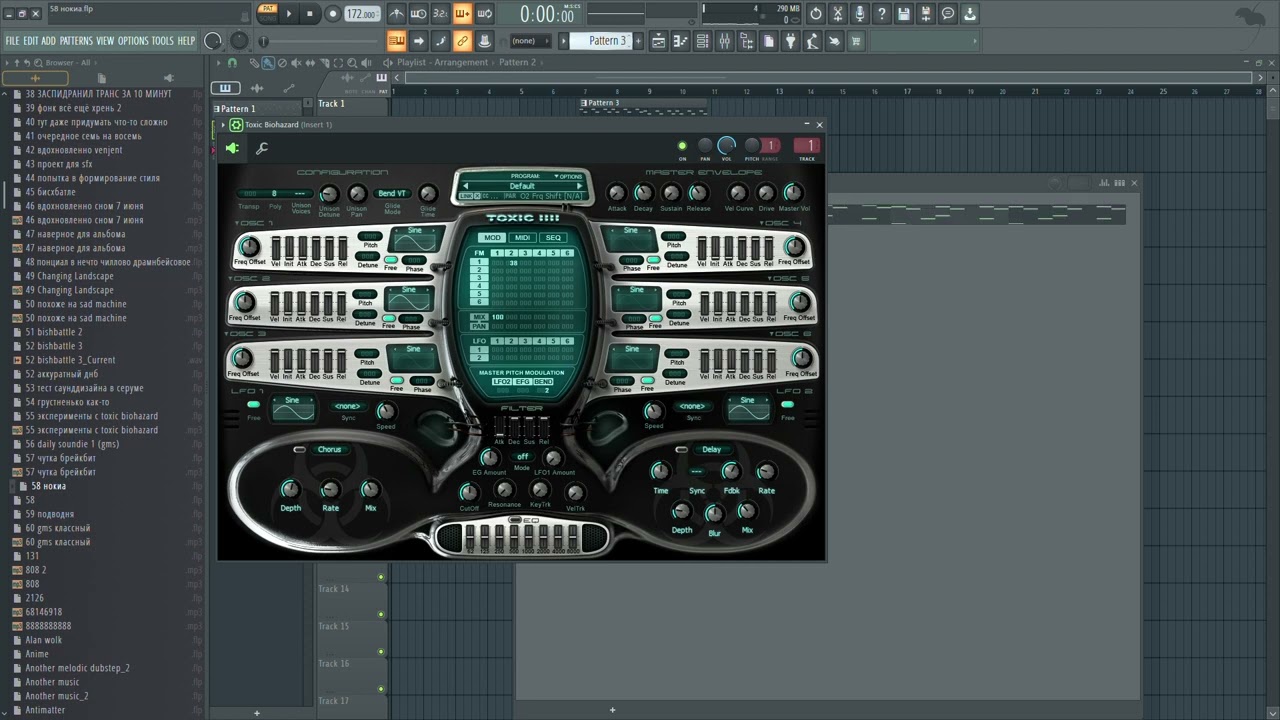Open the plugin wrench settings in Toxic Biohazard
The image size is (1280, 720).
click(262, 149)
